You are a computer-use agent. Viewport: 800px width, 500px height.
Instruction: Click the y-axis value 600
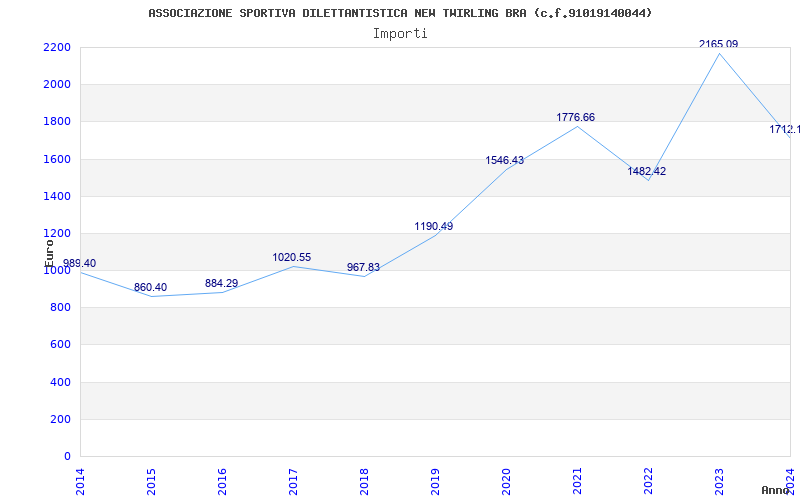[x=60, y=345]
